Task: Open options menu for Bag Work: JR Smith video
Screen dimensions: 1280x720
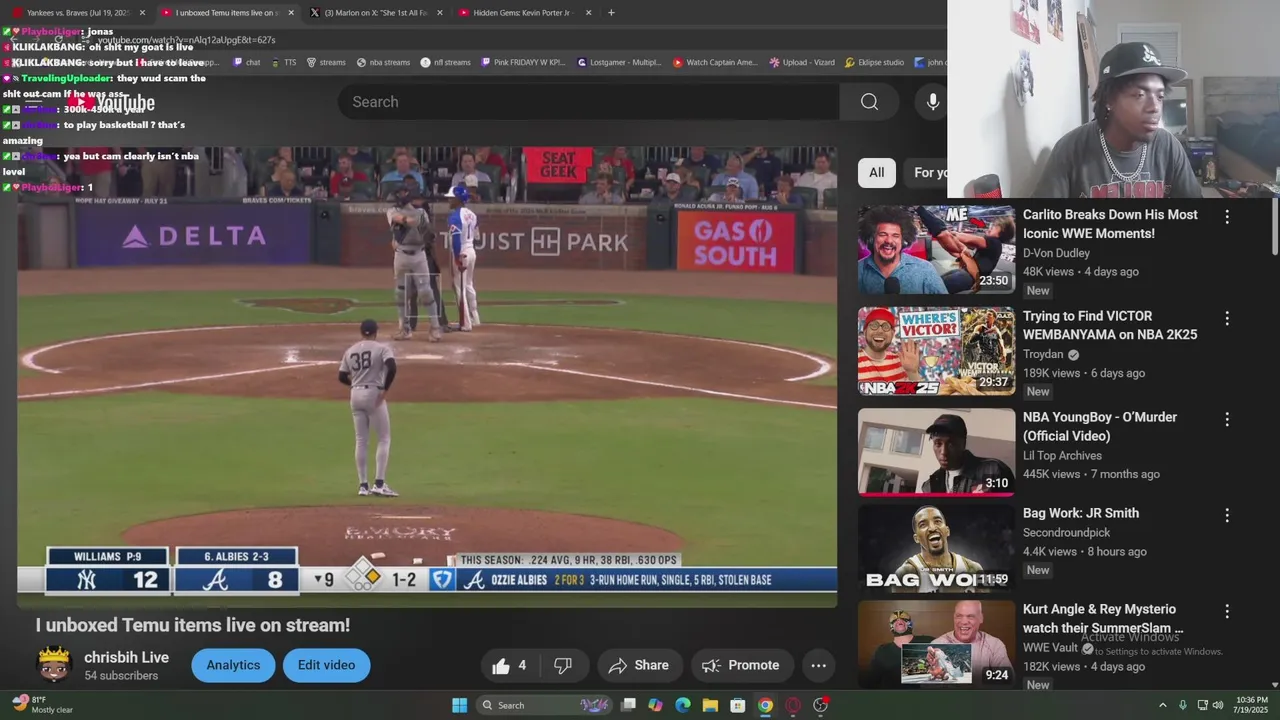Action: pyautogui.click(x=1227, y=515)
